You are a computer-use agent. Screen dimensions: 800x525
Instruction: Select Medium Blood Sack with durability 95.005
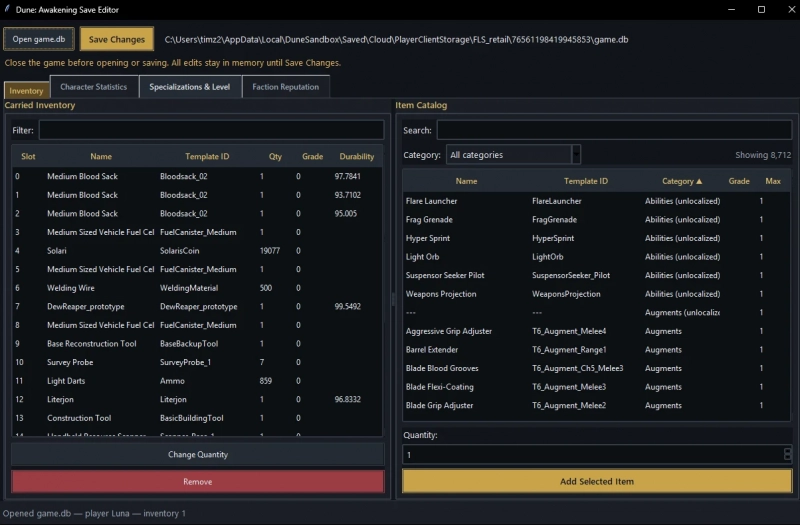197,213
